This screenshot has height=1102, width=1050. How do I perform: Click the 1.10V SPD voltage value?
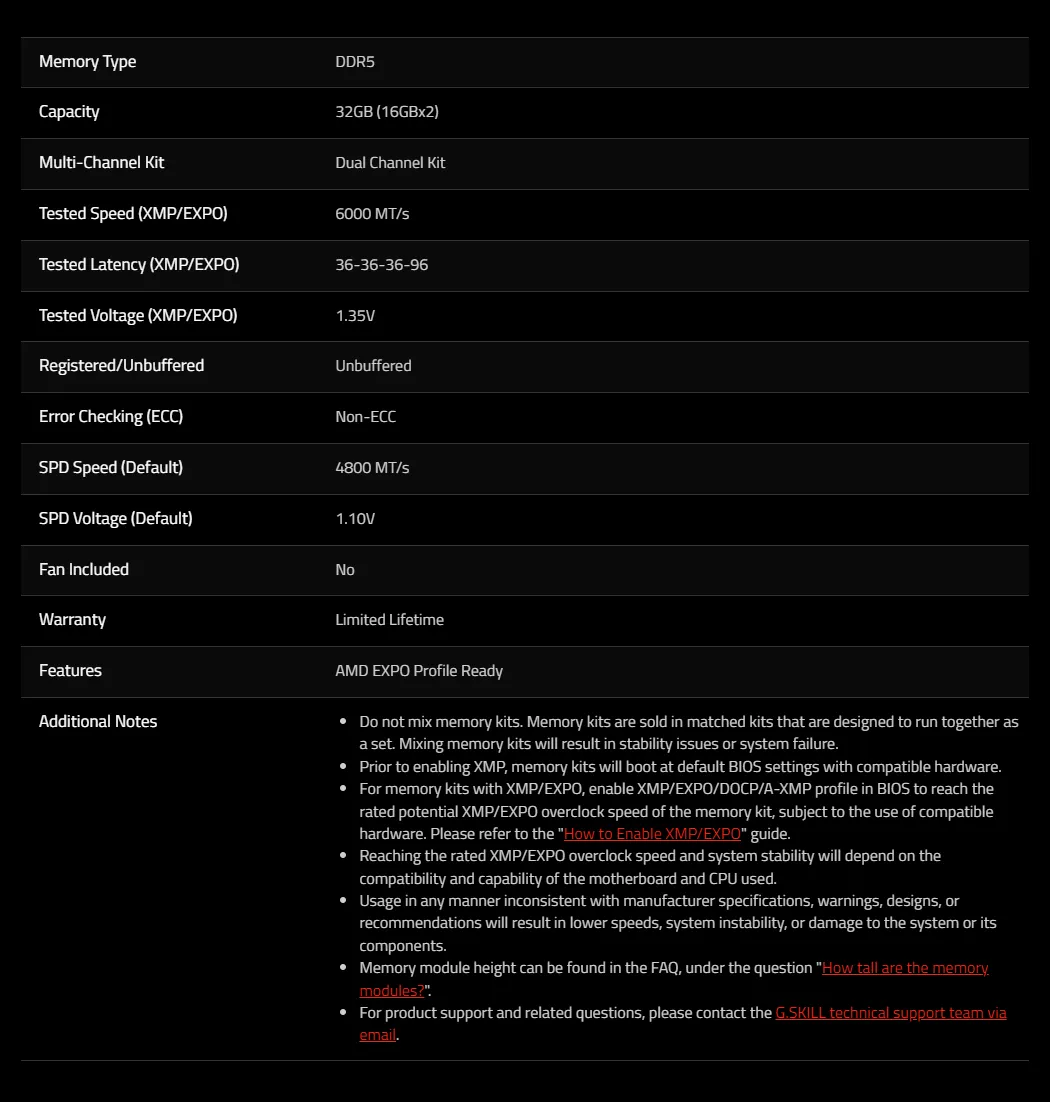click(355, 519)
